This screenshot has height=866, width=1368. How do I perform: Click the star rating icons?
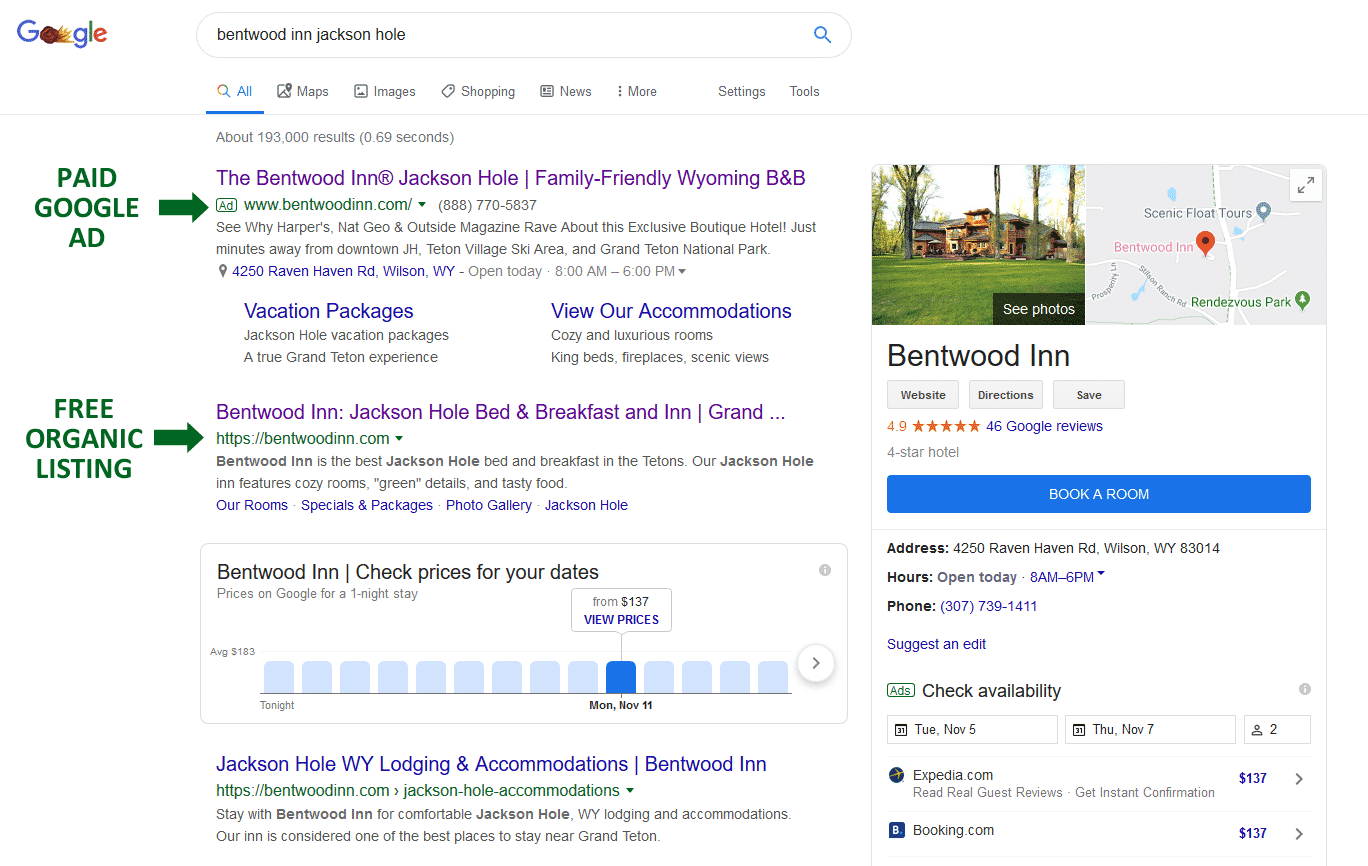click(x=945, y=426)
